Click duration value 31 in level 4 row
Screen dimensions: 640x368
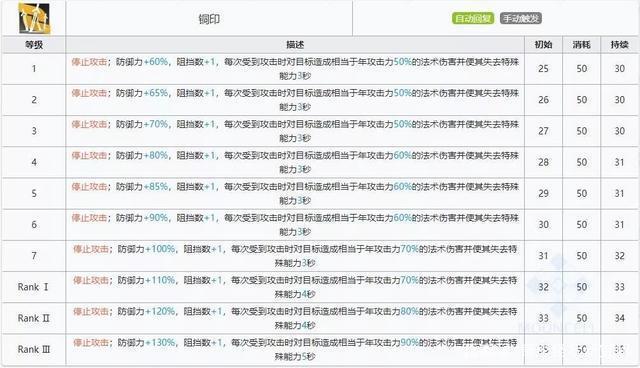pyautogui.click(x=620, y=162)
